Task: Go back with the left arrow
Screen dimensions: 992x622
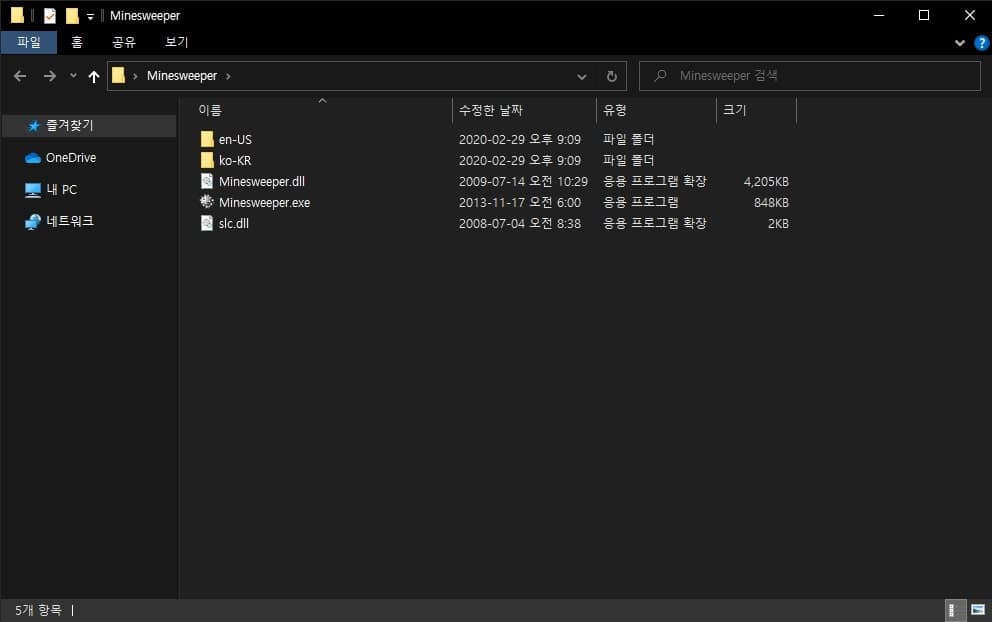Action: [20, 76]
